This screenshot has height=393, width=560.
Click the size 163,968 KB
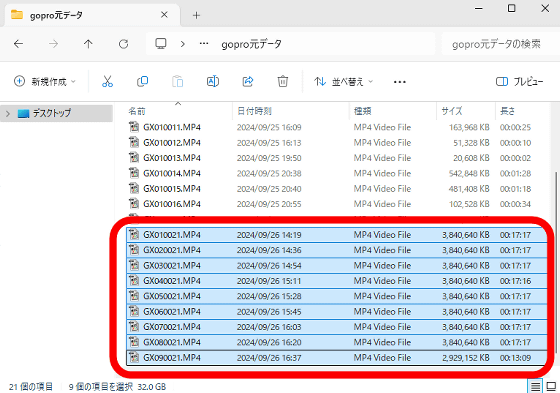click(469, 127)
